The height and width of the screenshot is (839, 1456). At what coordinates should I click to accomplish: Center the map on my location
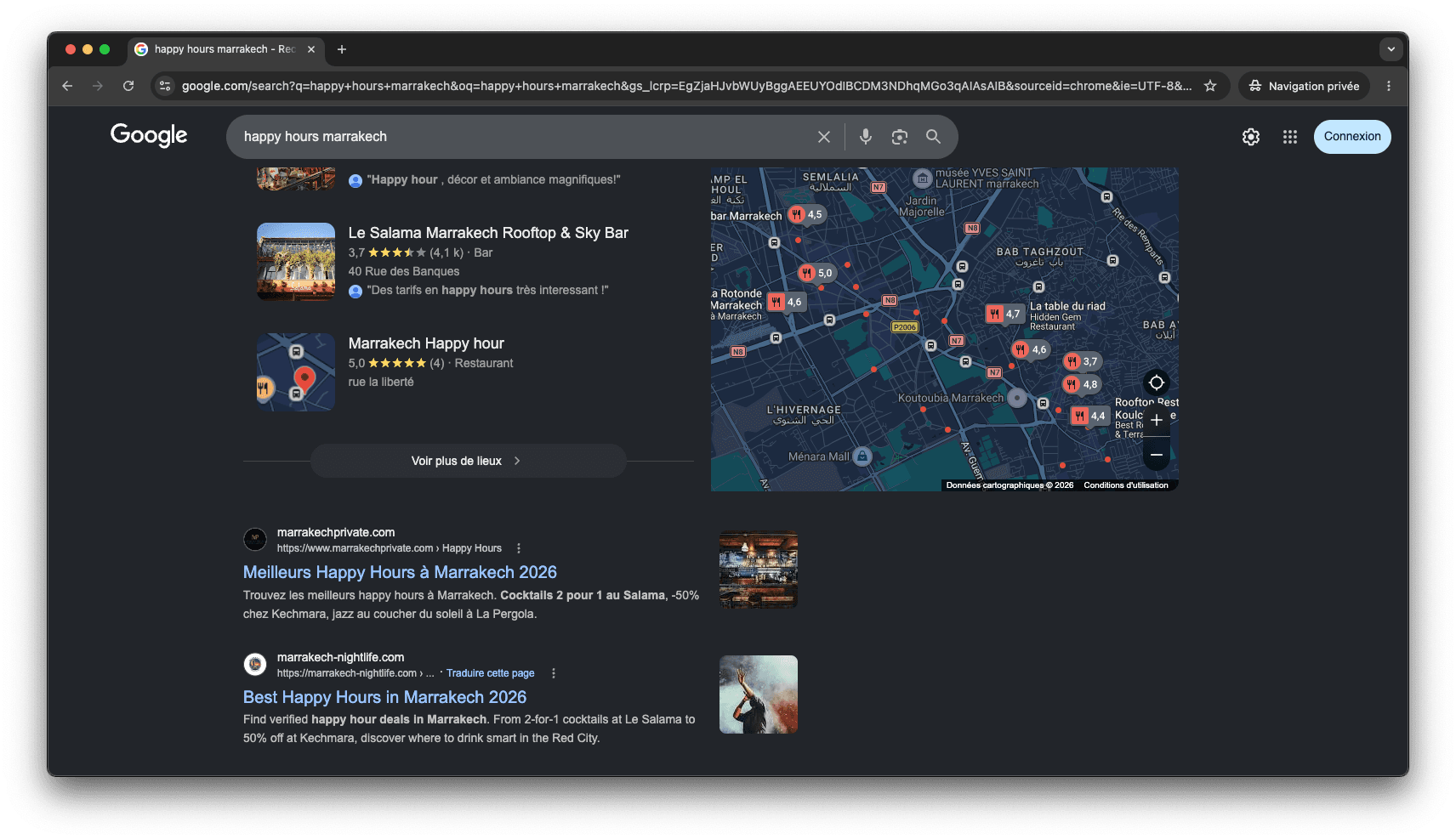[x=1156, y=383]
